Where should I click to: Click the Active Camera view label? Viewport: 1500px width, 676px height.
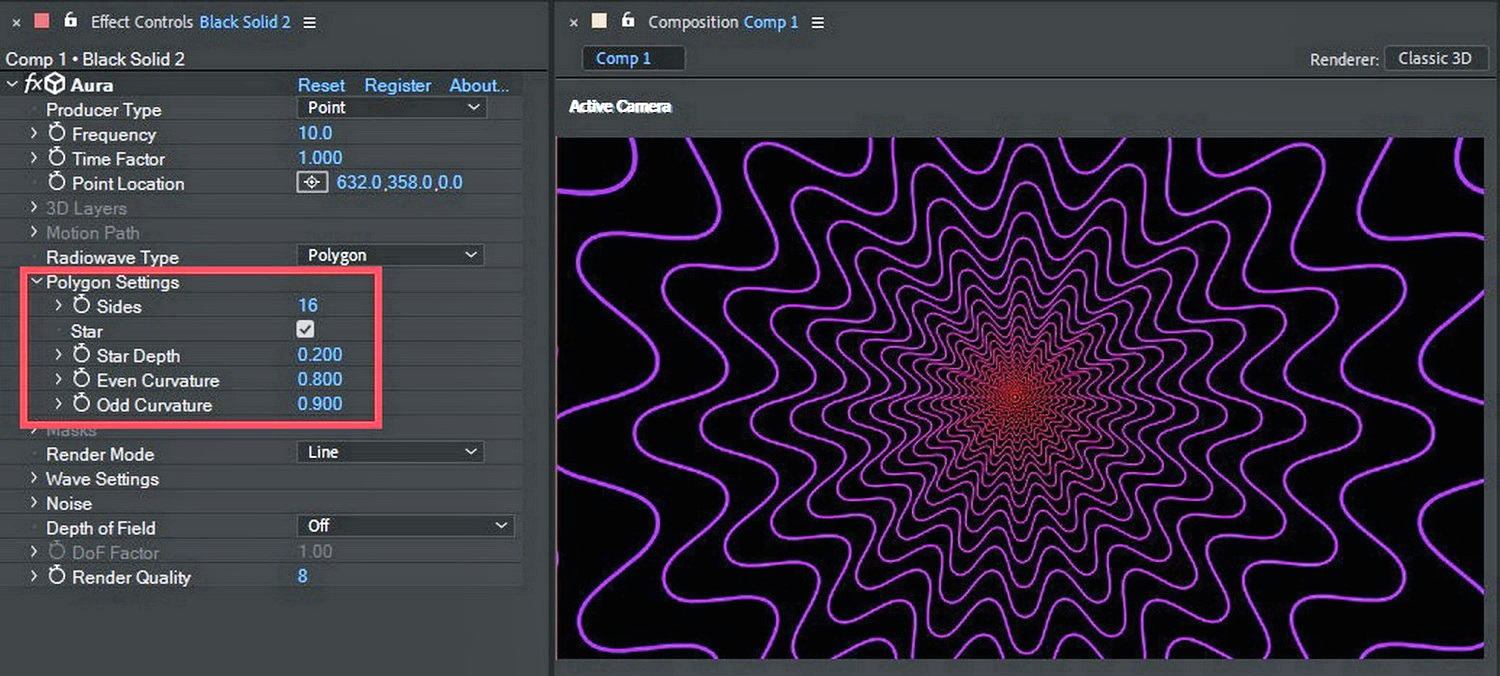point(620,106)
